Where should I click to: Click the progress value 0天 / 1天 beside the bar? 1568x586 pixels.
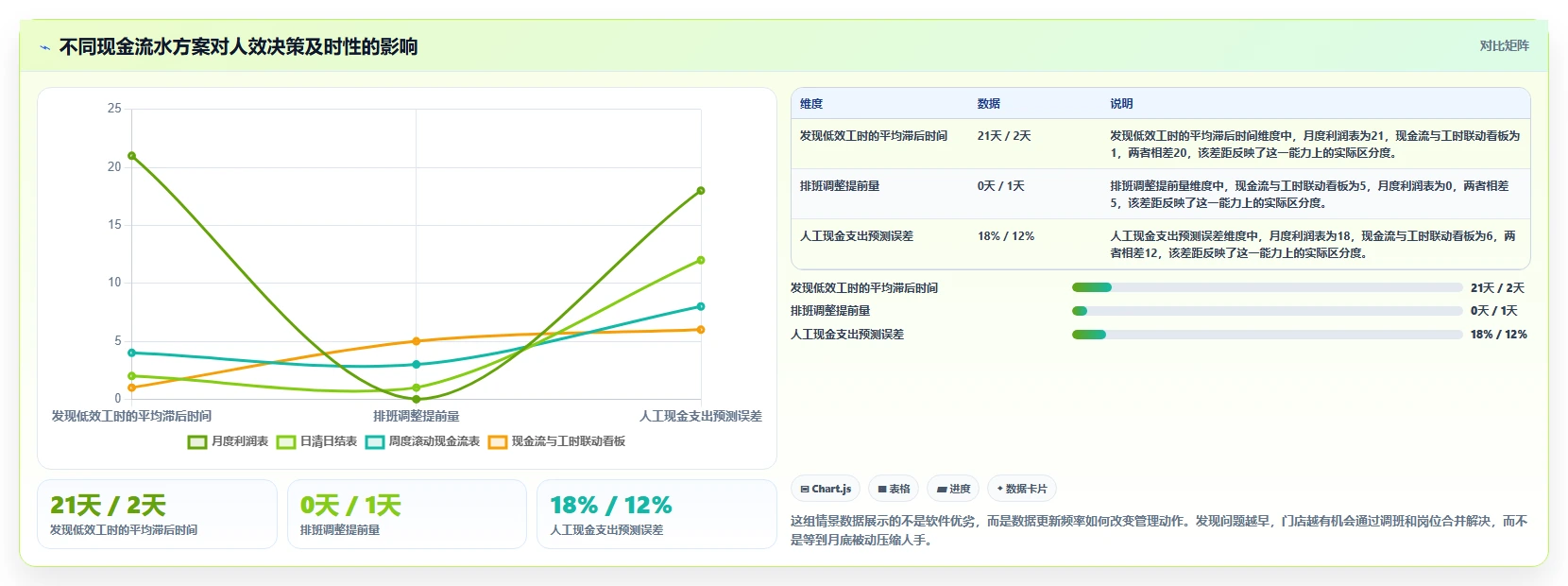1494,311
